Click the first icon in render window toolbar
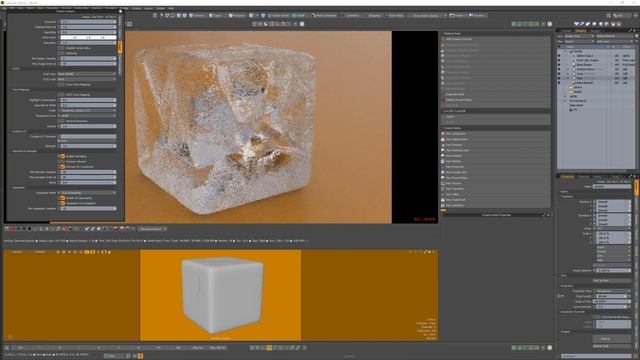 [7, 229]
